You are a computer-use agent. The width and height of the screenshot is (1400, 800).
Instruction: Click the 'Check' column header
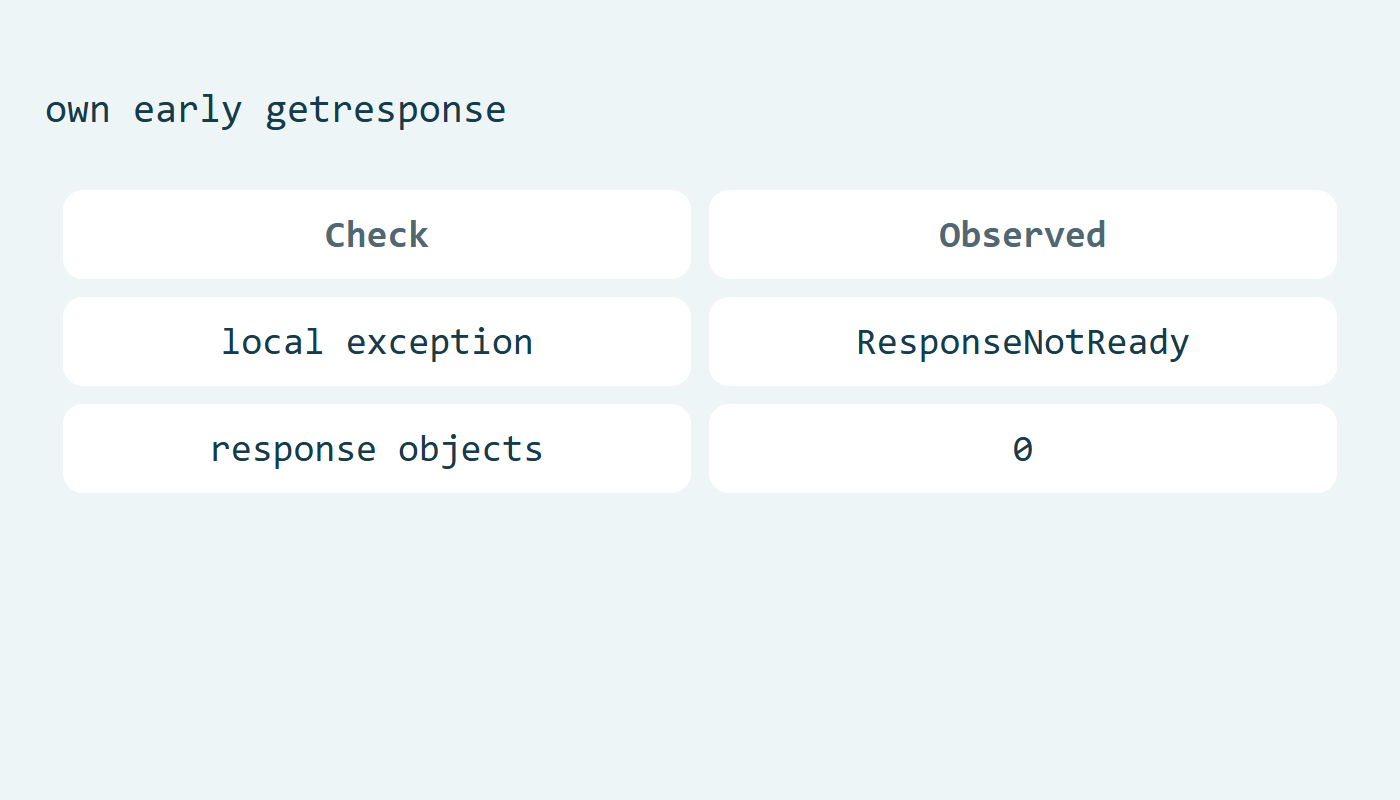tap(377, 234)
